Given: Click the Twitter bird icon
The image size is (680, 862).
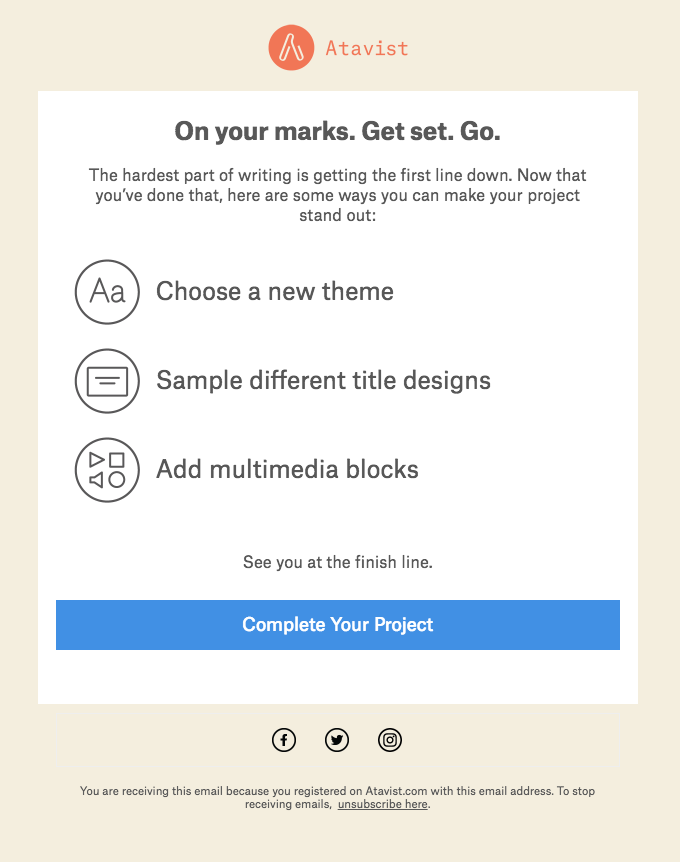Looking at the screenshot, I should coord(337,740).
